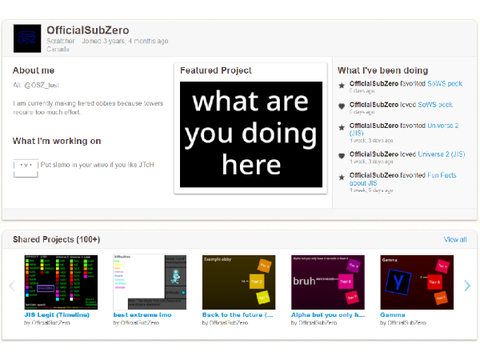Viewport: 480px width, 360px height.
Task: Open the Alpha but you only h... project thumbnail
Action: [x=328, y=282]
